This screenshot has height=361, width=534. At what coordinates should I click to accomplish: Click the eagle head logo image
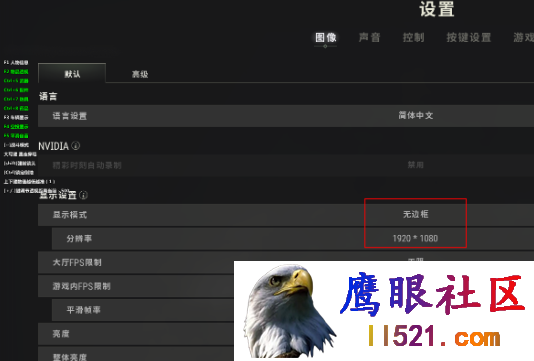(289, 311)
